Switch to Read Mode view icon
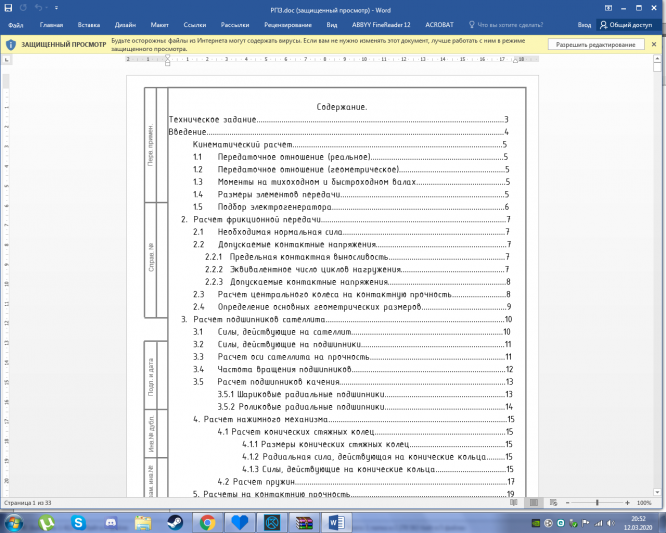666x533 pixels. [514, 503]
